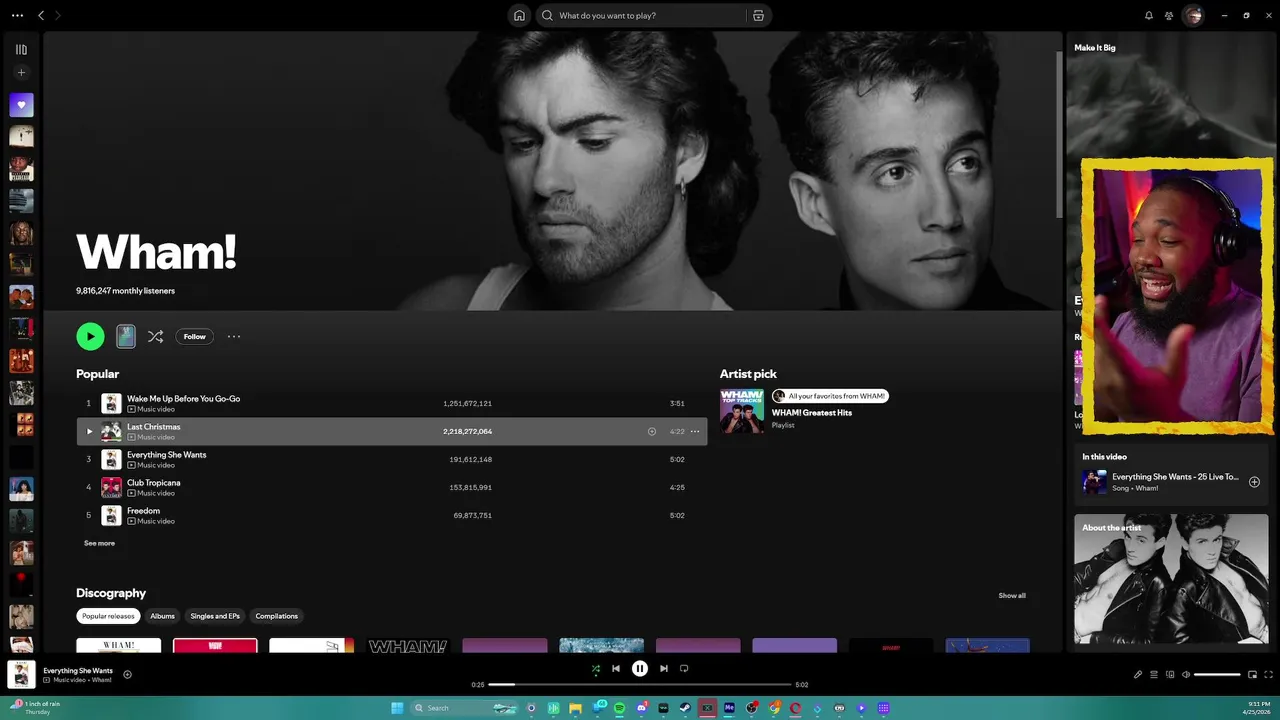Open now-playing Everything She Wants cover
1280x720 pixels.
tap(21, 674)
